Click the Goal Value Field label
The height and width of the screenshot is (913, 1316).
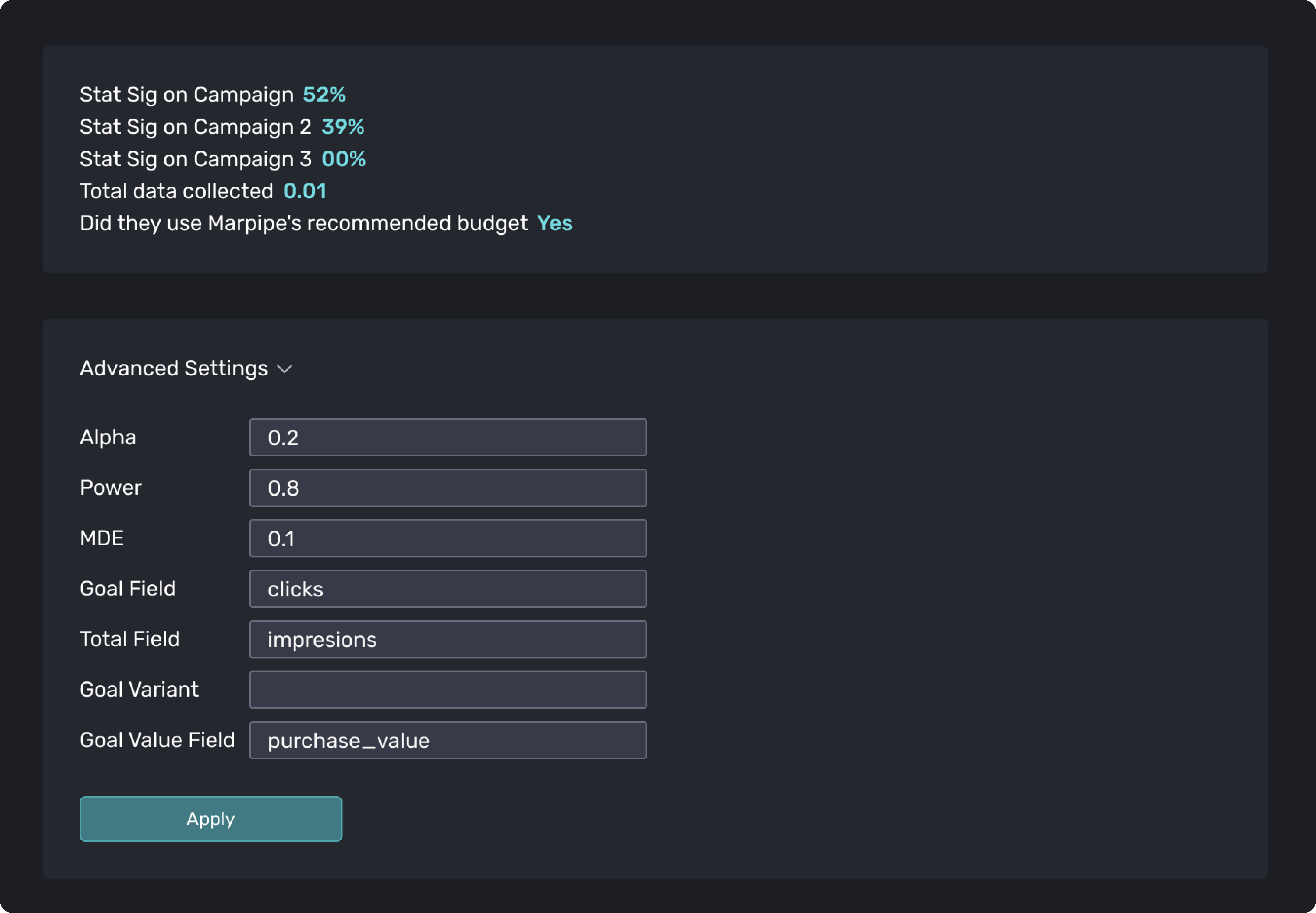[x=157, y=740]
